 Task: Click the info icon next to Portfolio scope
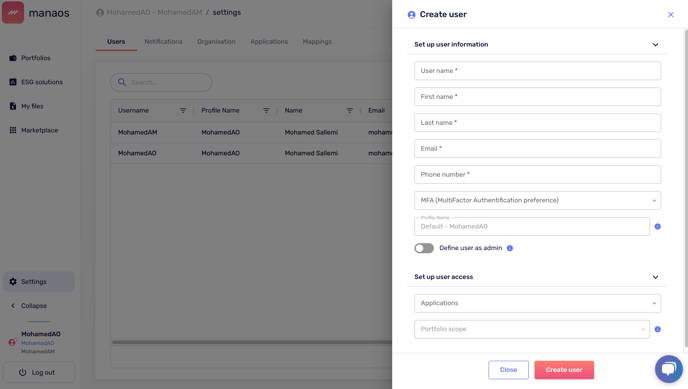(657, 329)
